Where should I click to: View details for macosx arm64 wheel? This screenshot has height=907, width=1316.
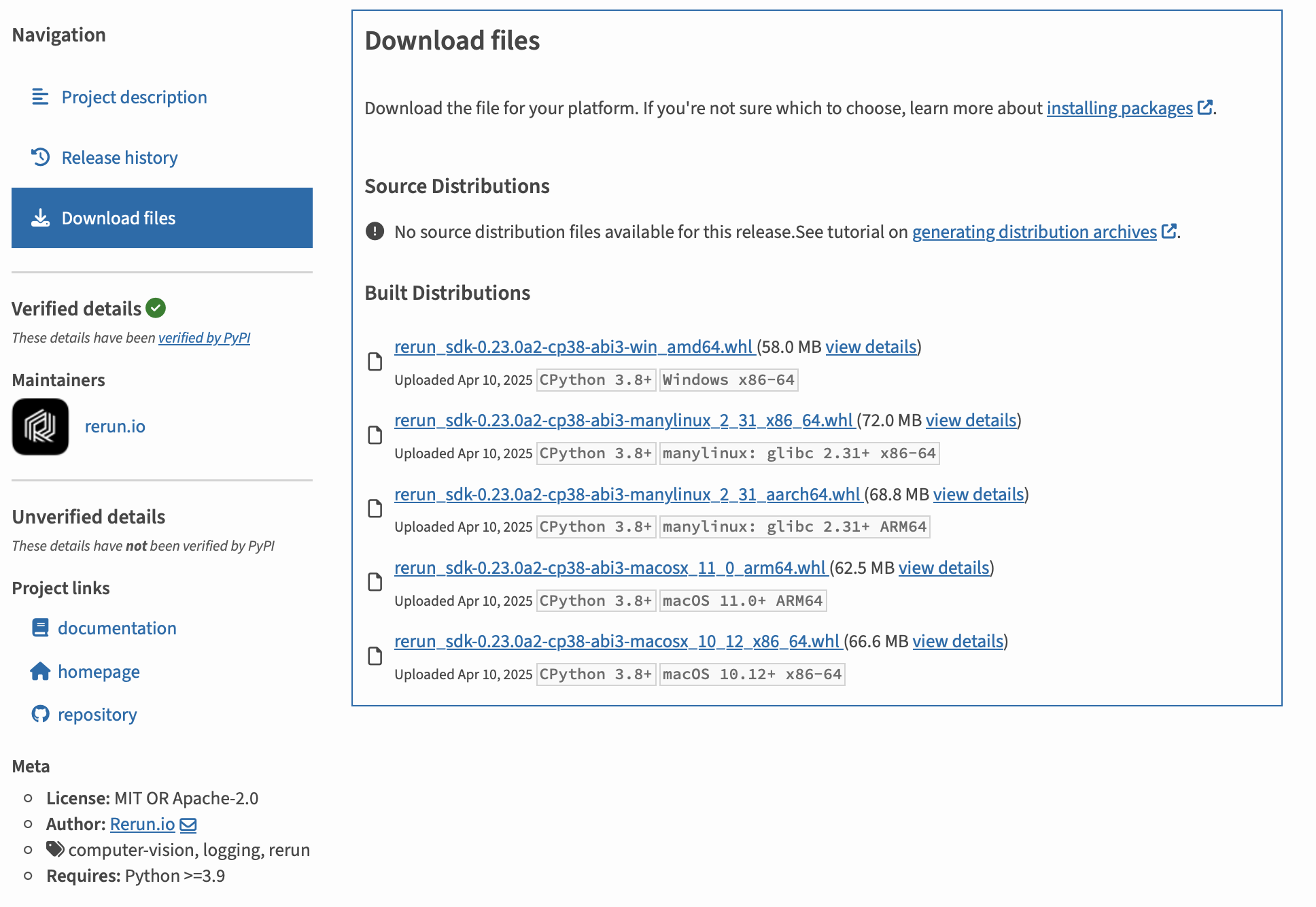coord(943,568)
